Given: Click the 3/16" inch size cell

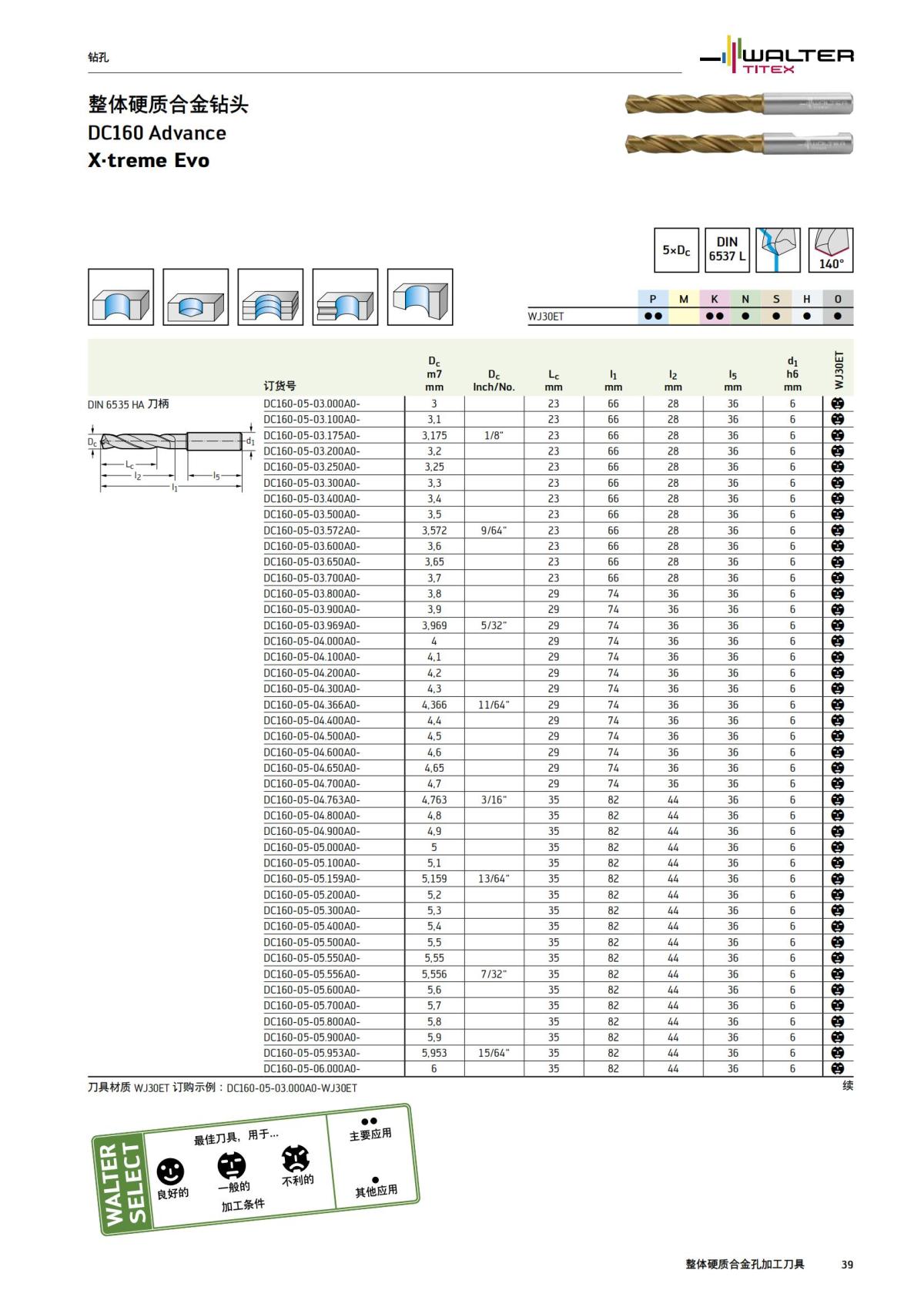Looking at the screenshot, I should 494,799.
